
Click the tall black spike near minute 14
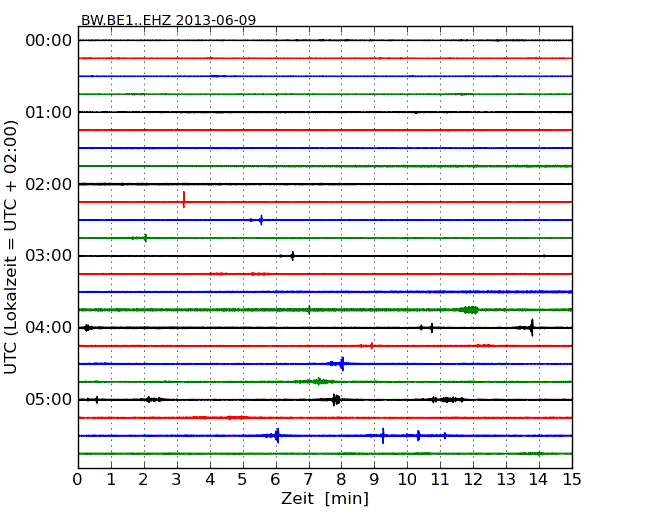532,328
